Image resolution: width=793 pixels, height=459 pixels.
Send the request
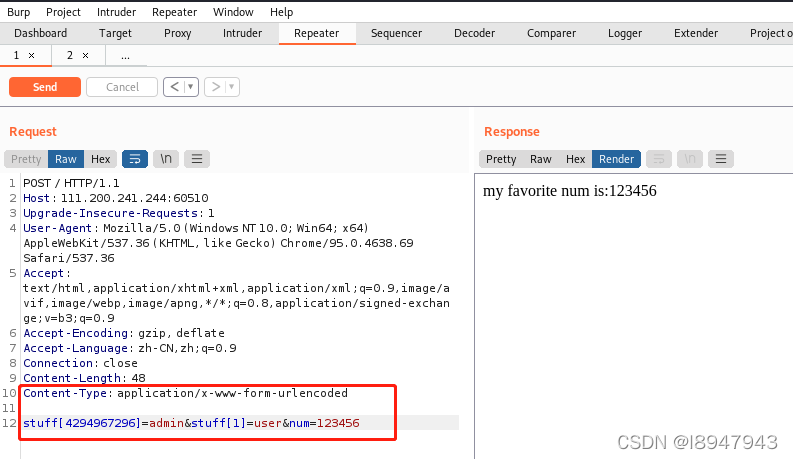tap(45, 87)
